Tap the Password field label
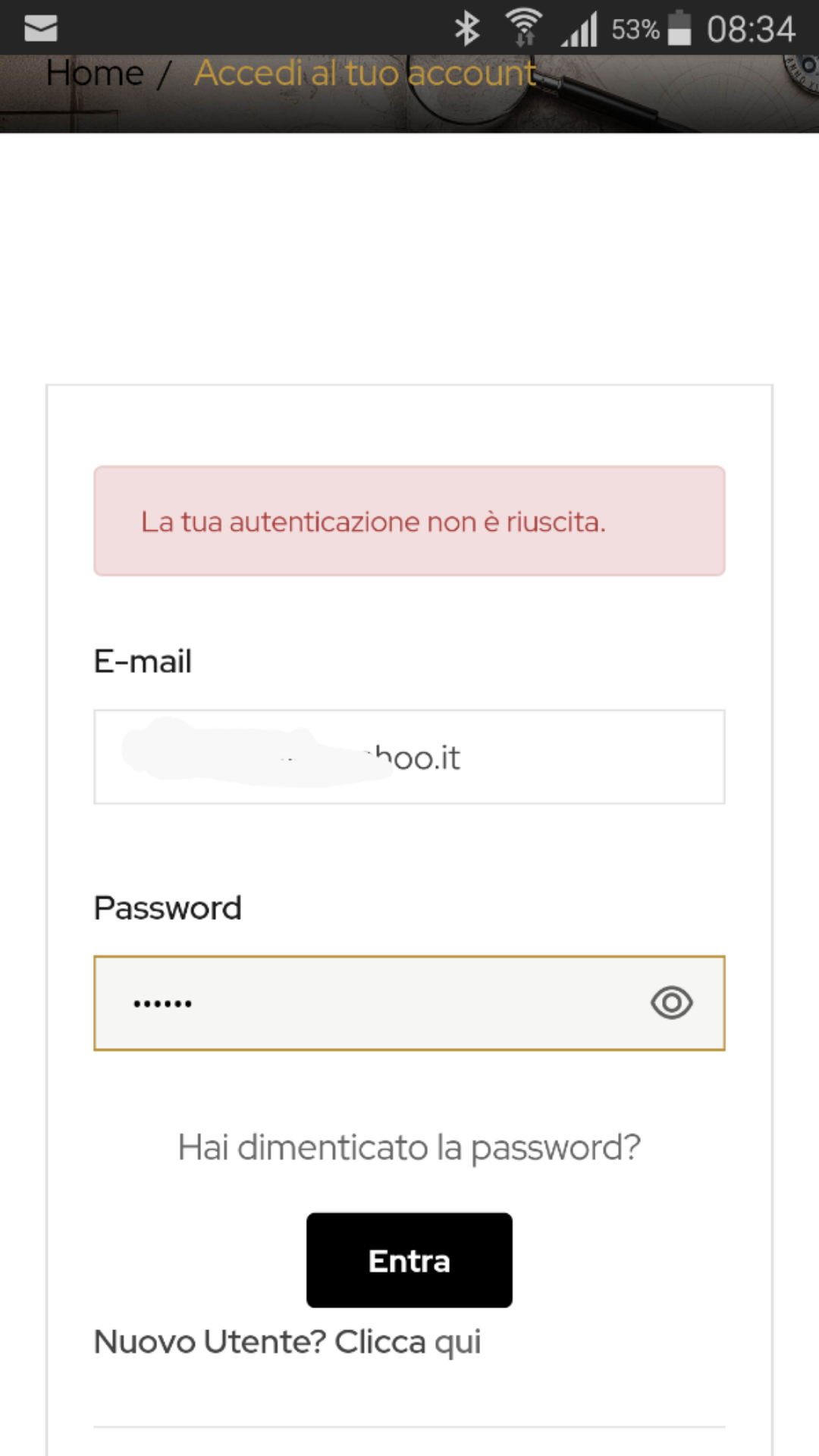 point(168,908)
